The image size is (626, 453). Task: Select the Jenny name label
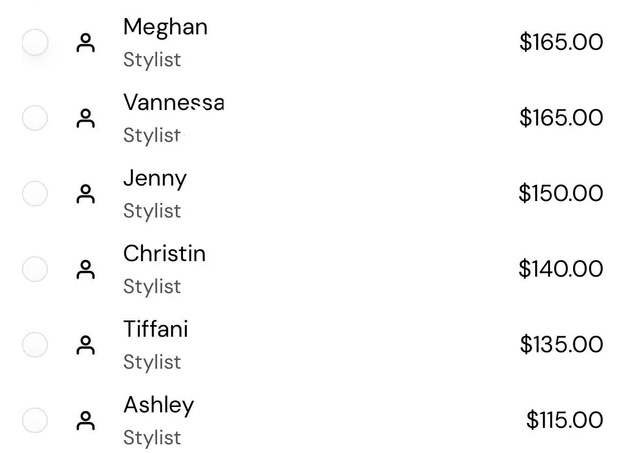(155, 179)
